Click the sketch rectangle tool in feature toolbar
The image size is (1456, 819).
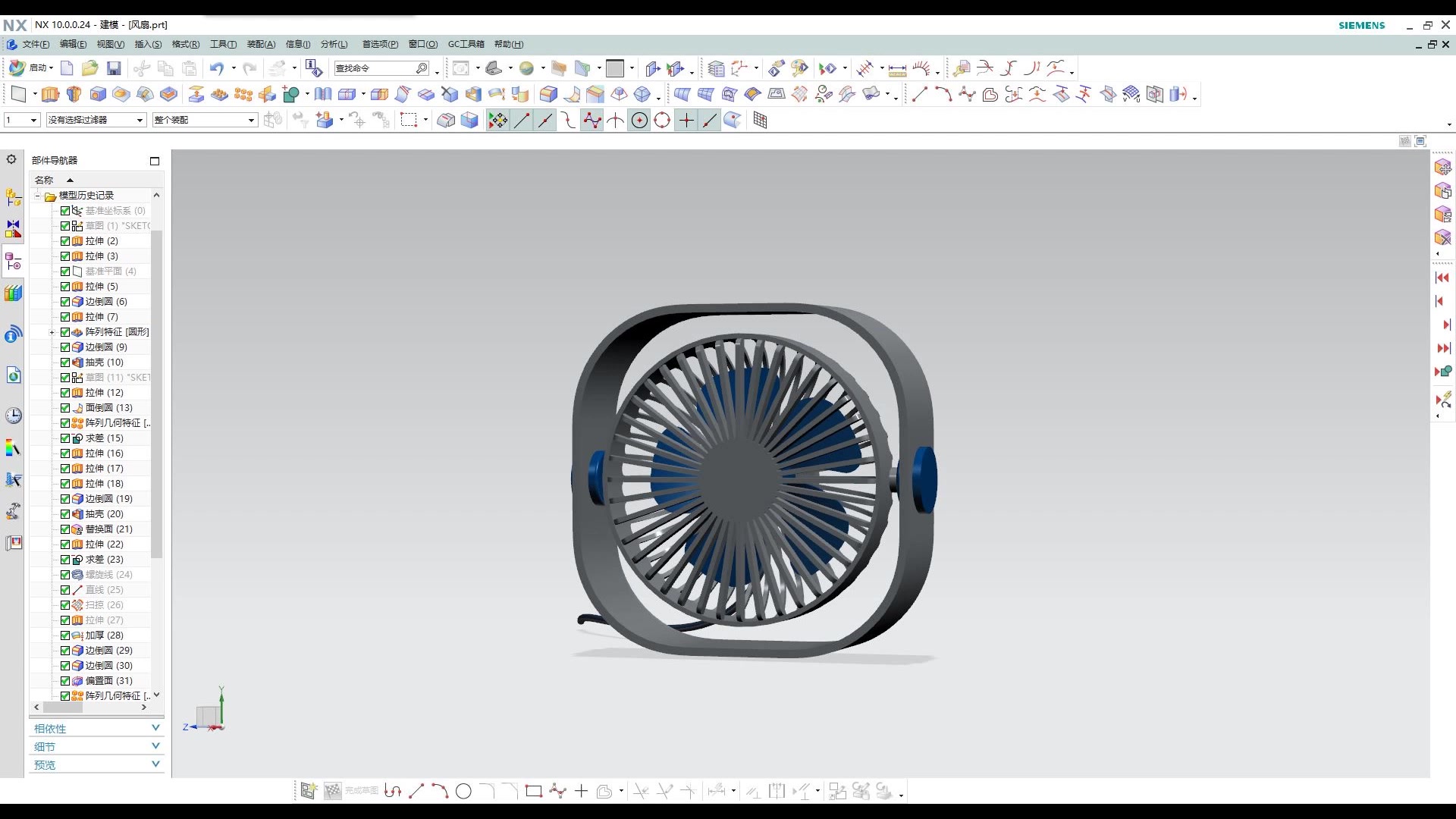tap(19, 94)
